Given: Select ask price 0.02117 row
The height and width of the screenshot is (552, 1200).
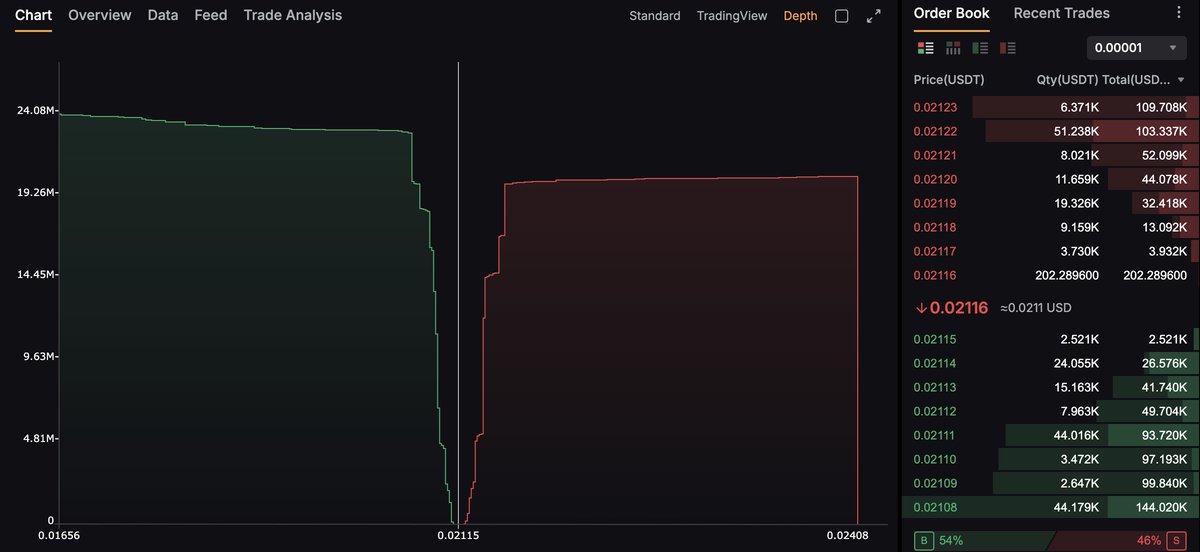Looking at the screenshot, I should (x=1051, y=251).
